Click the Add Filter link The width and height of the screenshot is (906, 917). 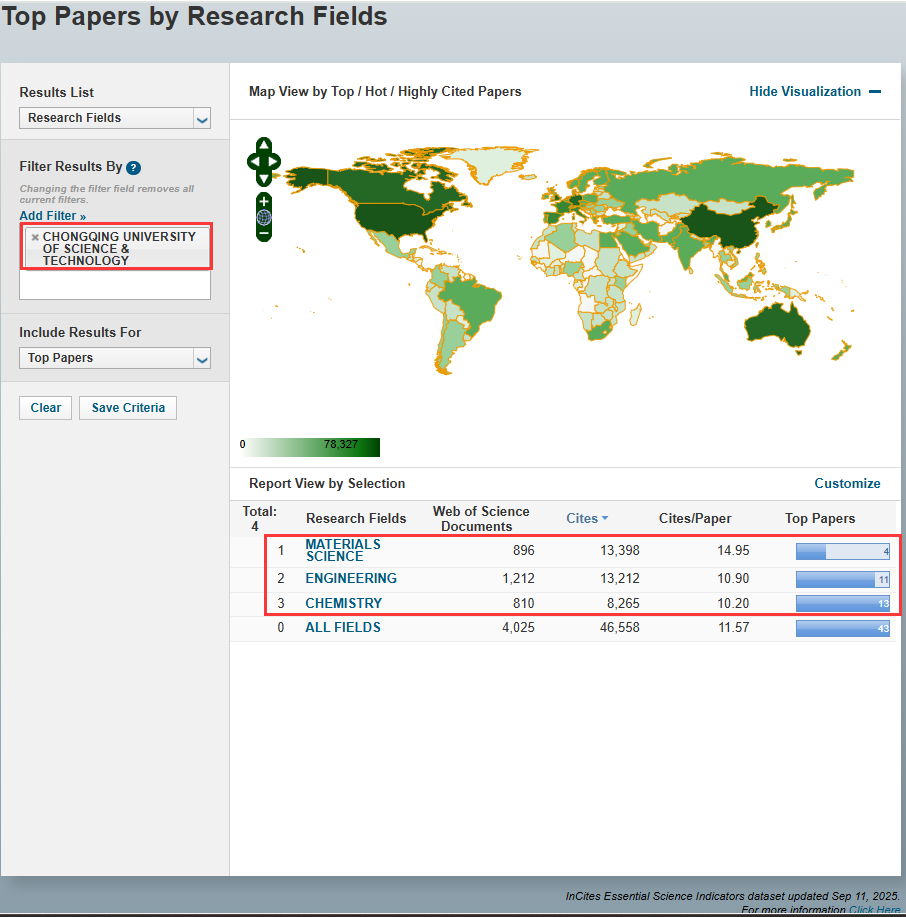pyautogui.click(x=52, y=216)
